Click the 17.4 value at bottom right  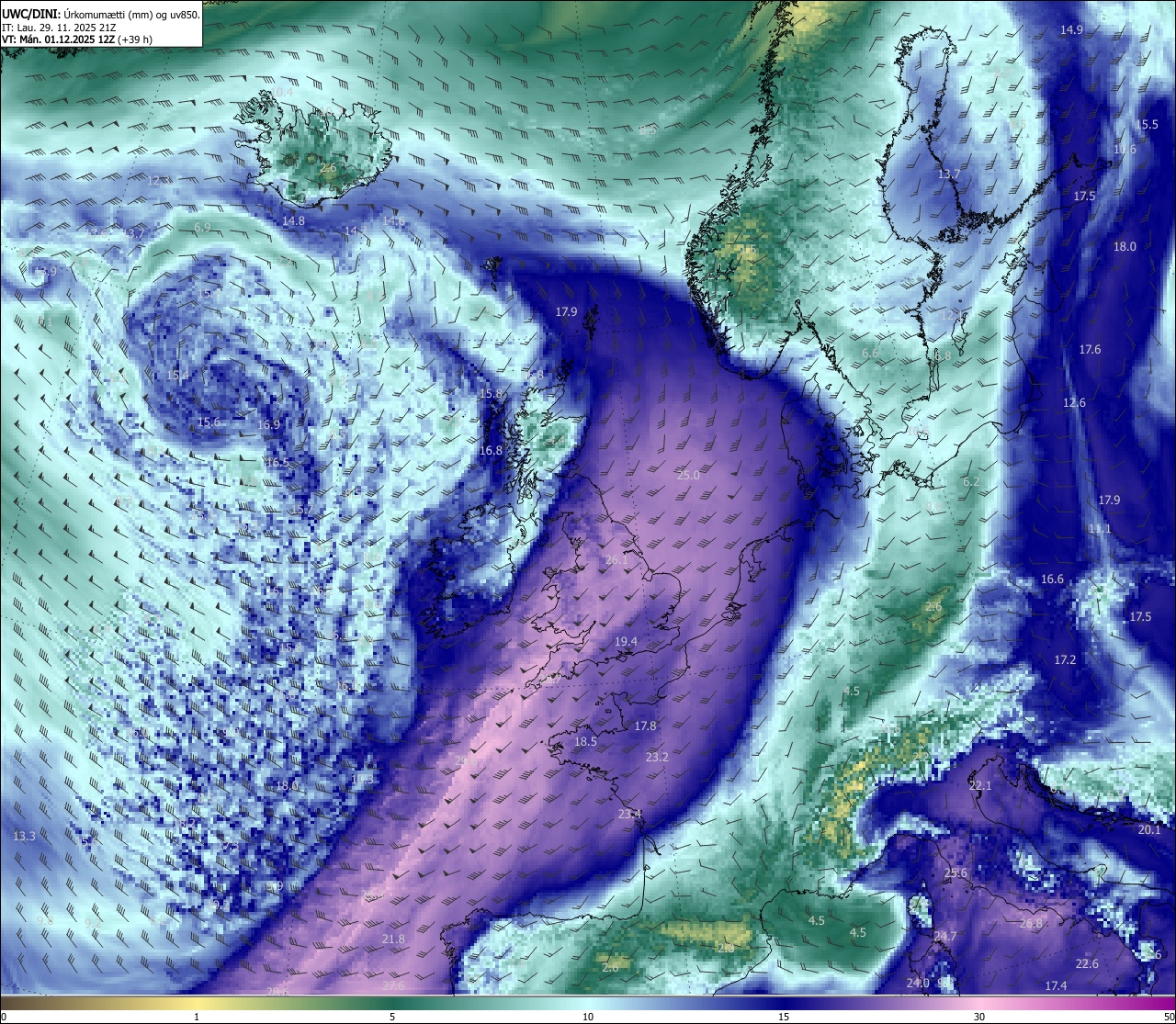(x=1057, y=985)
